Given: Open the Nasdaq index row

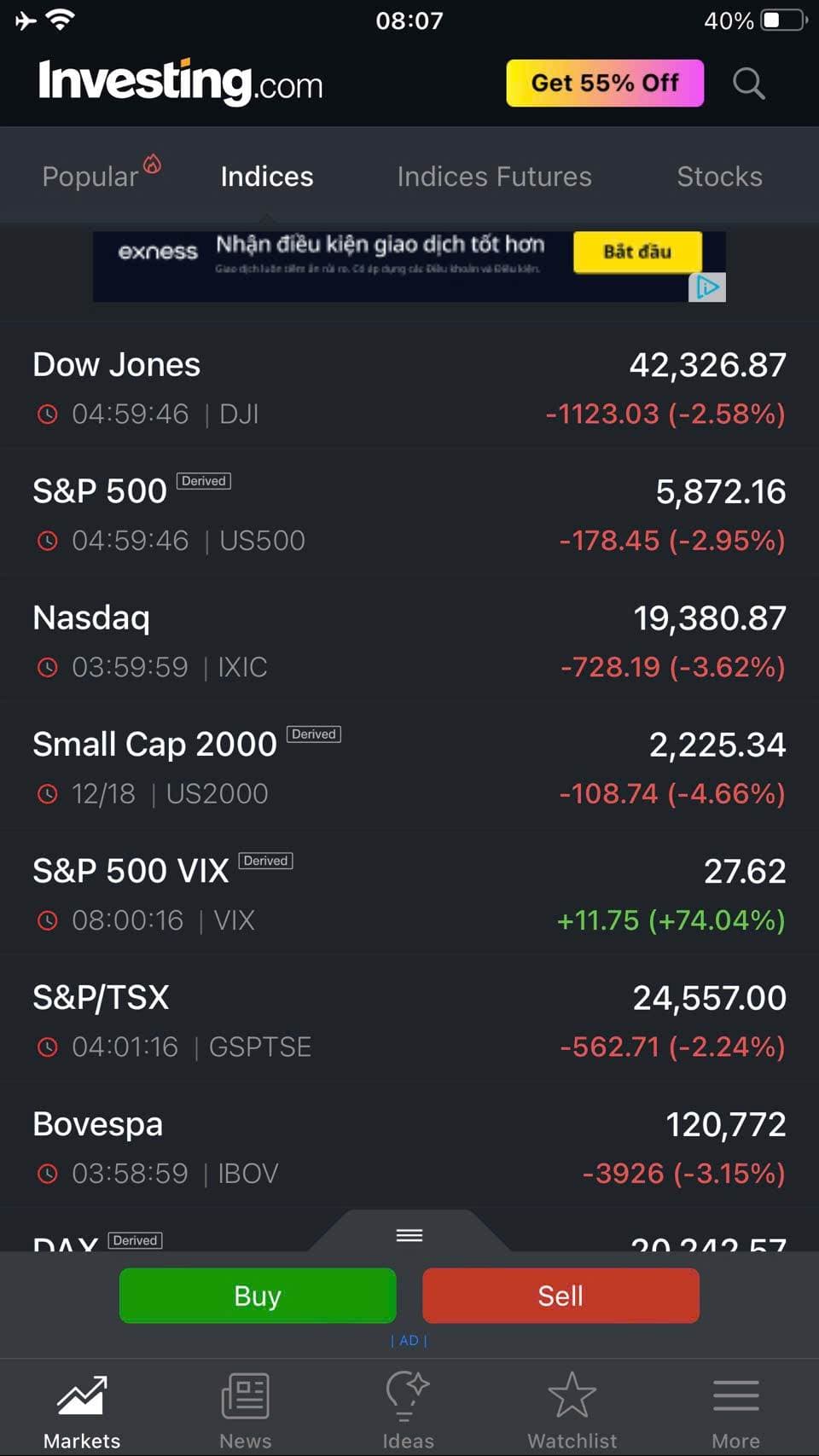Looking at the screenshot, I should coord(409,641).
